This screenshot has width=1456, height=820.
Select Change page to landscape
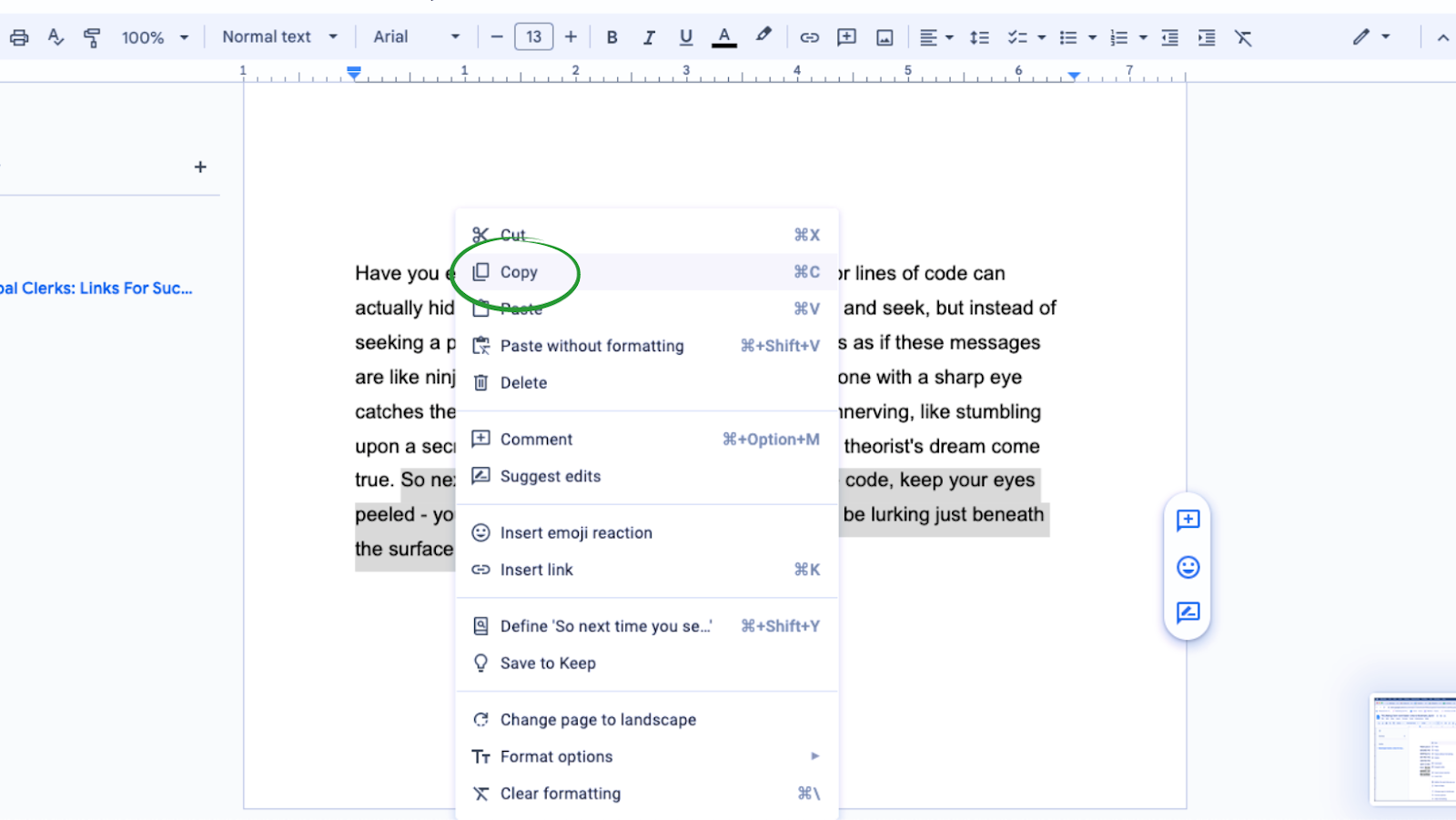(x=646, y=720)
